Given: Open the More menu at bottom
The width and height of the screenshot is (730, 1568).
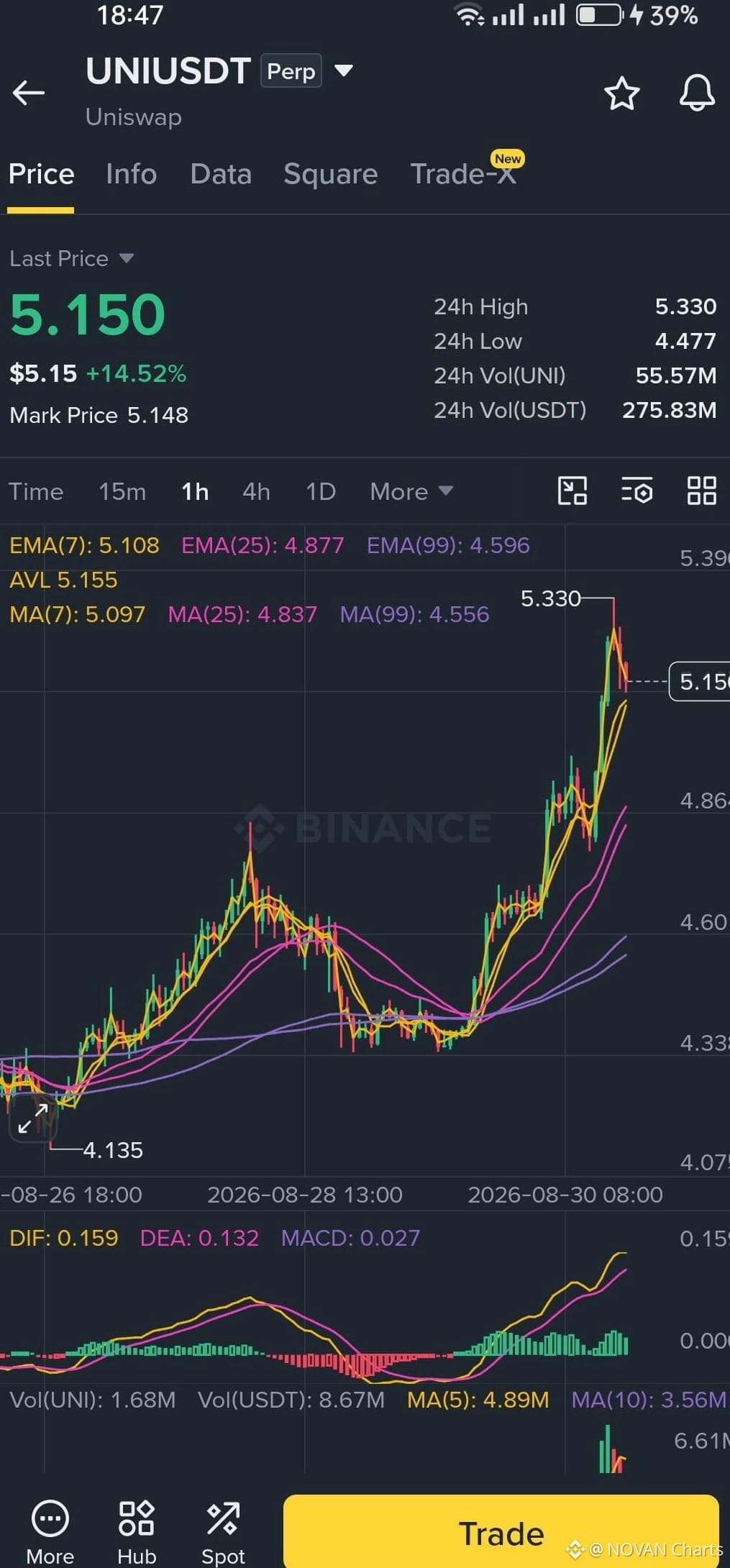Looking at the screenshot, I should pyautogui.click(x=50, y=1533).
